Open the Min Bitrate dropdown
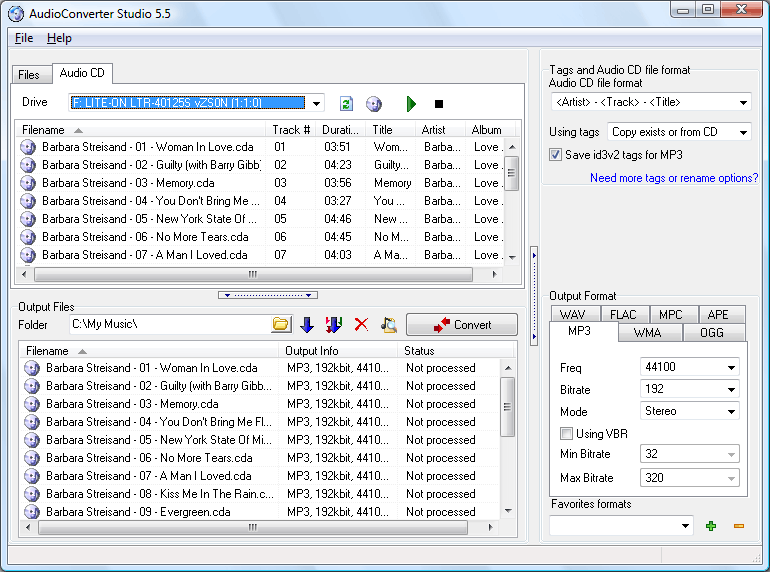 click(731, 454)
